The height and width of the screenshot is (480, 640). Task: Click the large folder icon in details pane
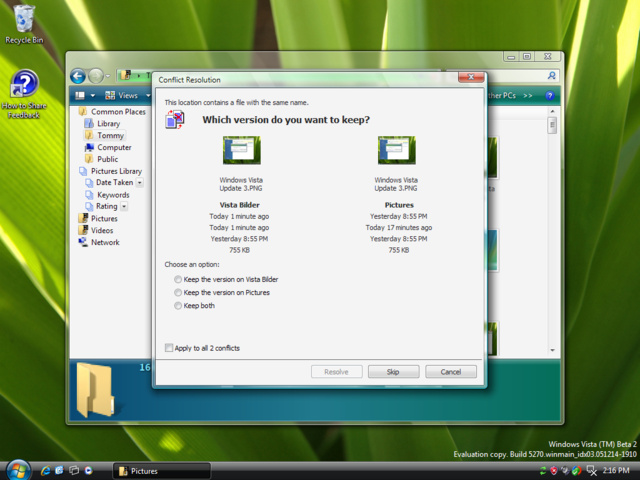tap(95, 390)
